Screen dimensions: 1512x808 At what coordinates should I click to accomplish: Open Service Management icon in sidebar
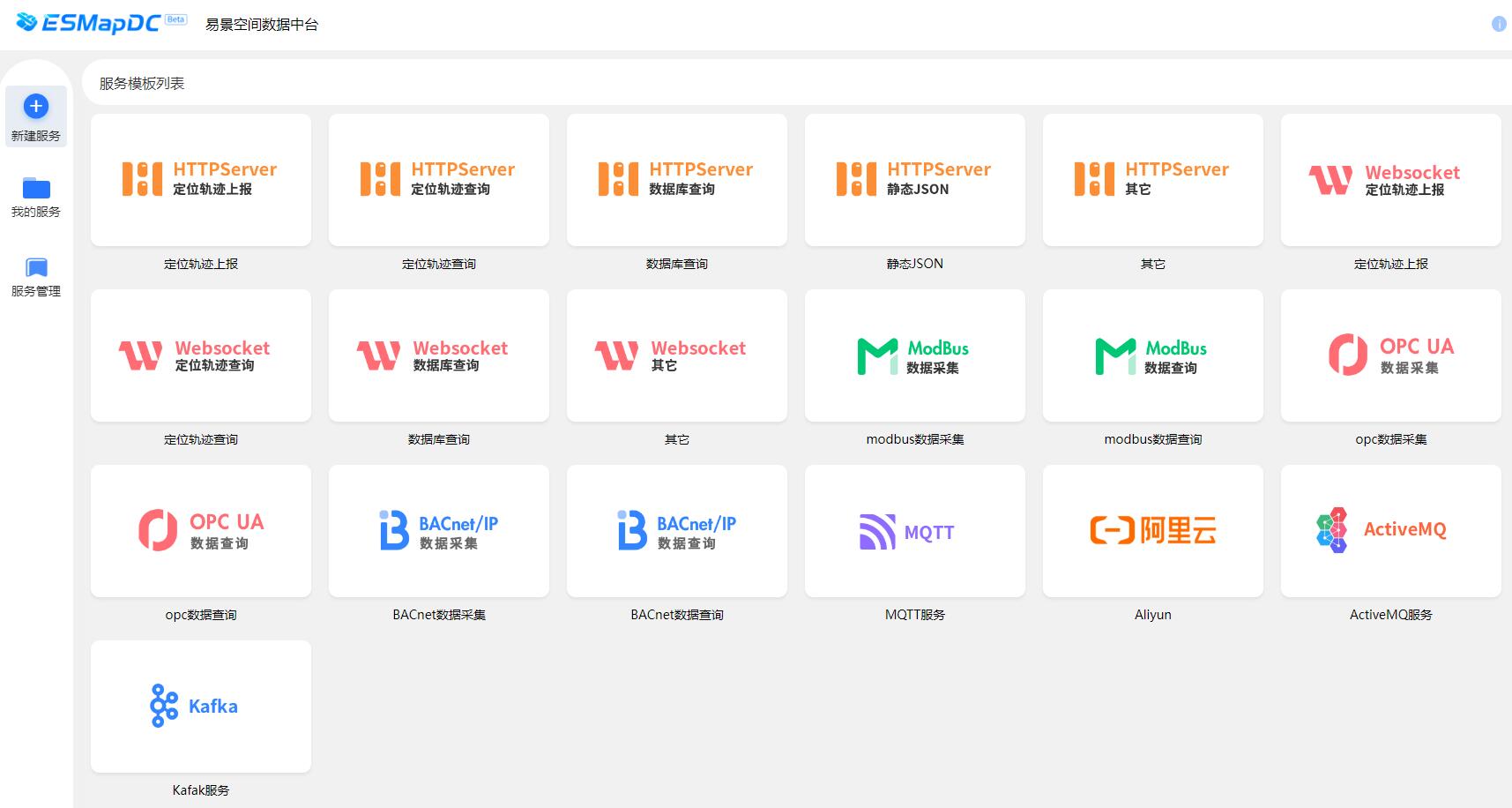click(36, 267)
